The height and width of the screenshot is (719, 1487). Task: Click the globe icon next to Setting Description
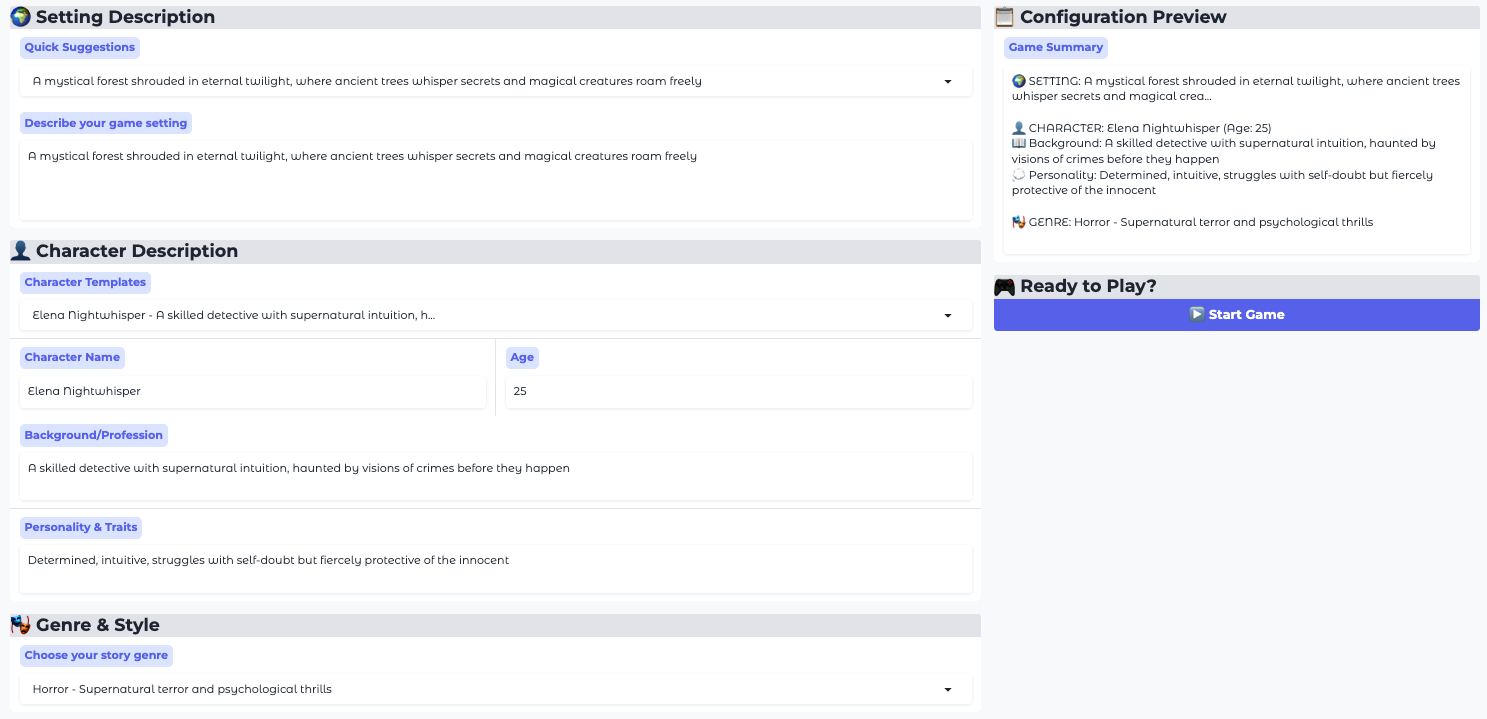[19, 17]
